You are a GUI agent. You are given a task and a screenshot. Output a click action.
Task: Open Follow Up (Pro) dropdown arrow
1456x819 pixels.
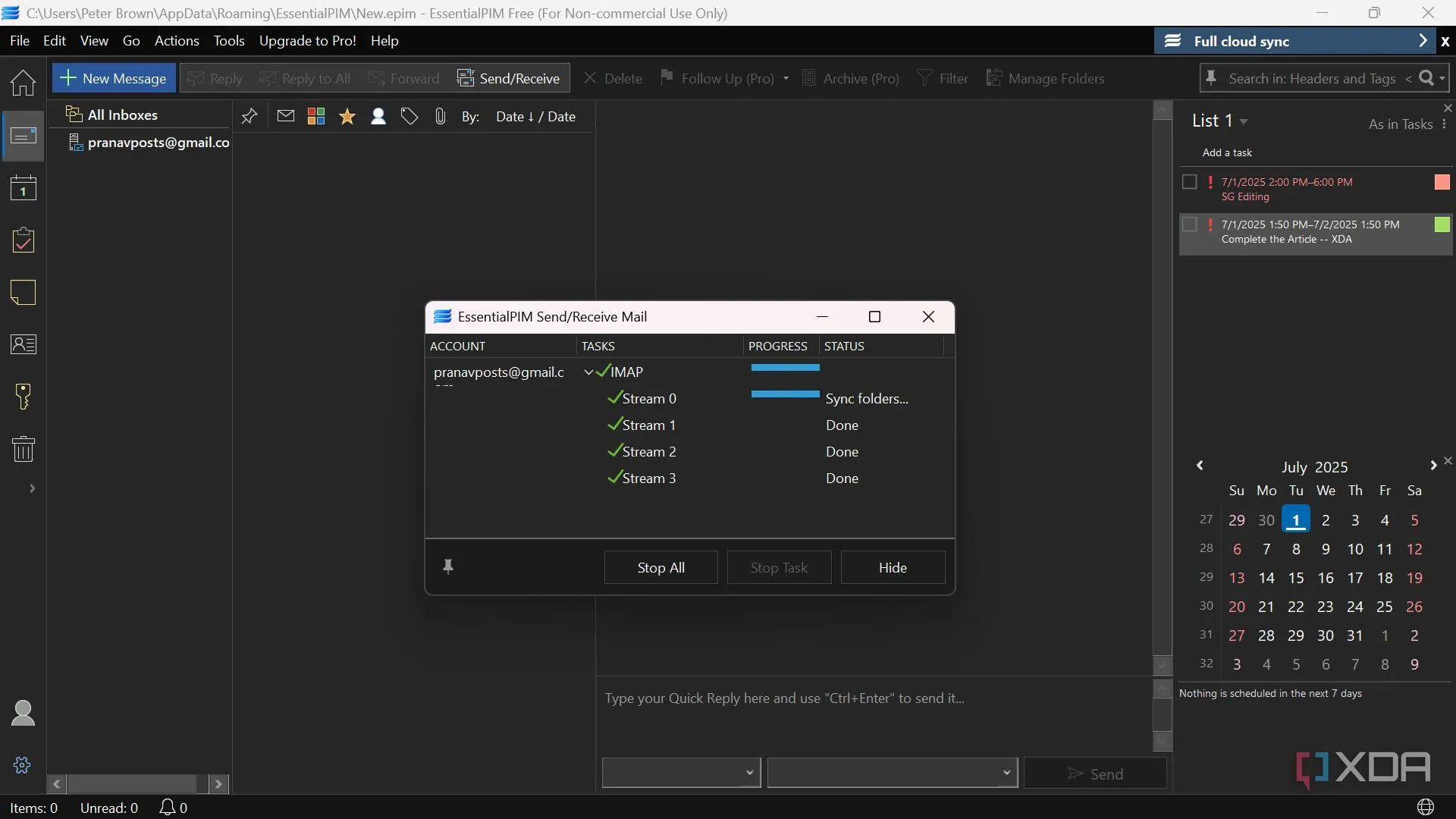tap(786, 78)
